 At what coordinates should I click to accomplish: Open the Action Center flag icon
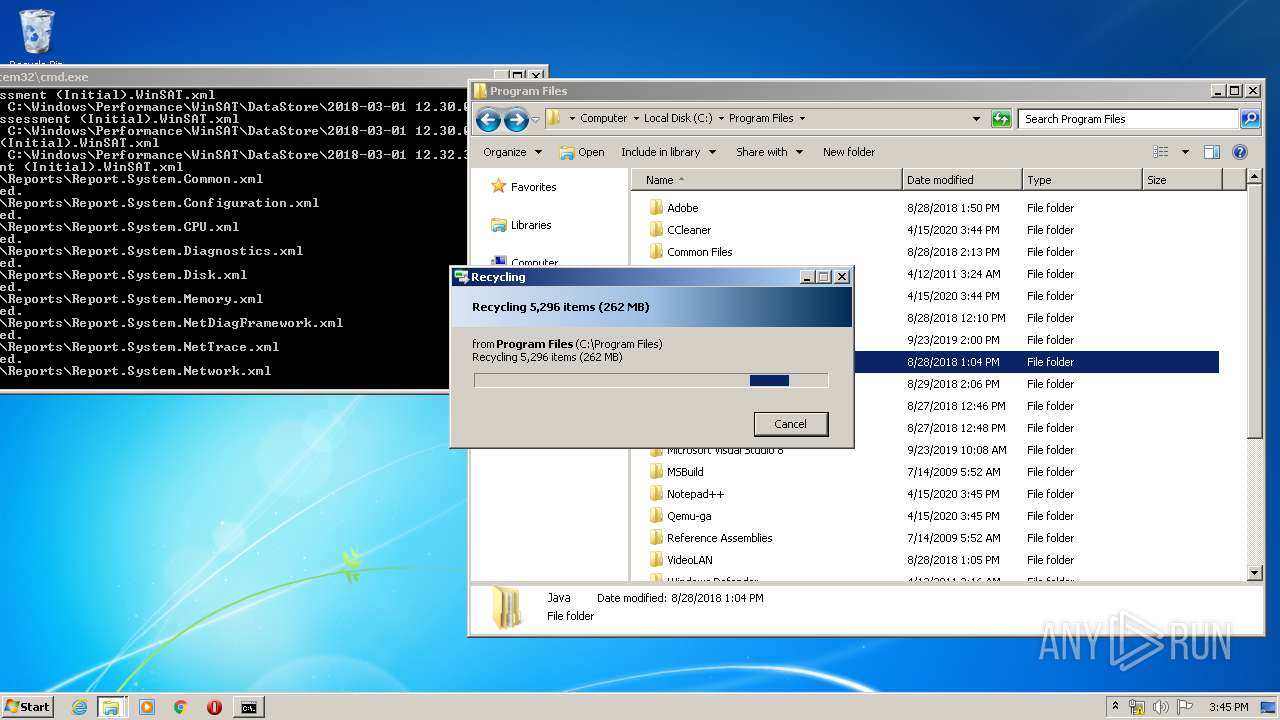pyautogui.click(x=1185, y=707)
